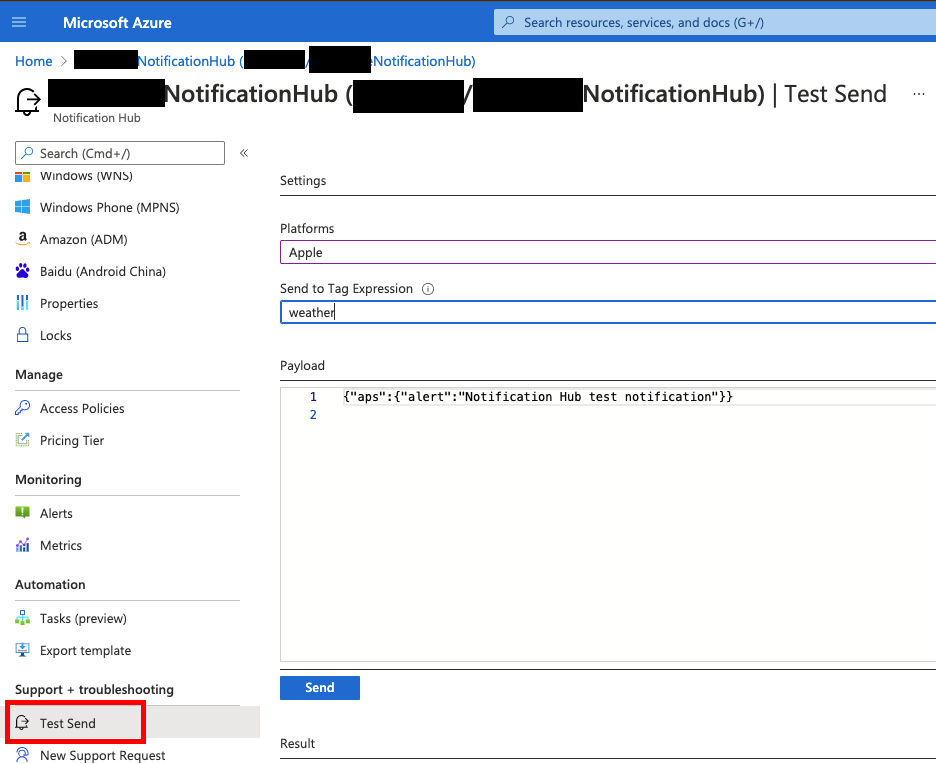Click the Settings section heading
This screenshot has width=936, height=764.
click(303, 180)
